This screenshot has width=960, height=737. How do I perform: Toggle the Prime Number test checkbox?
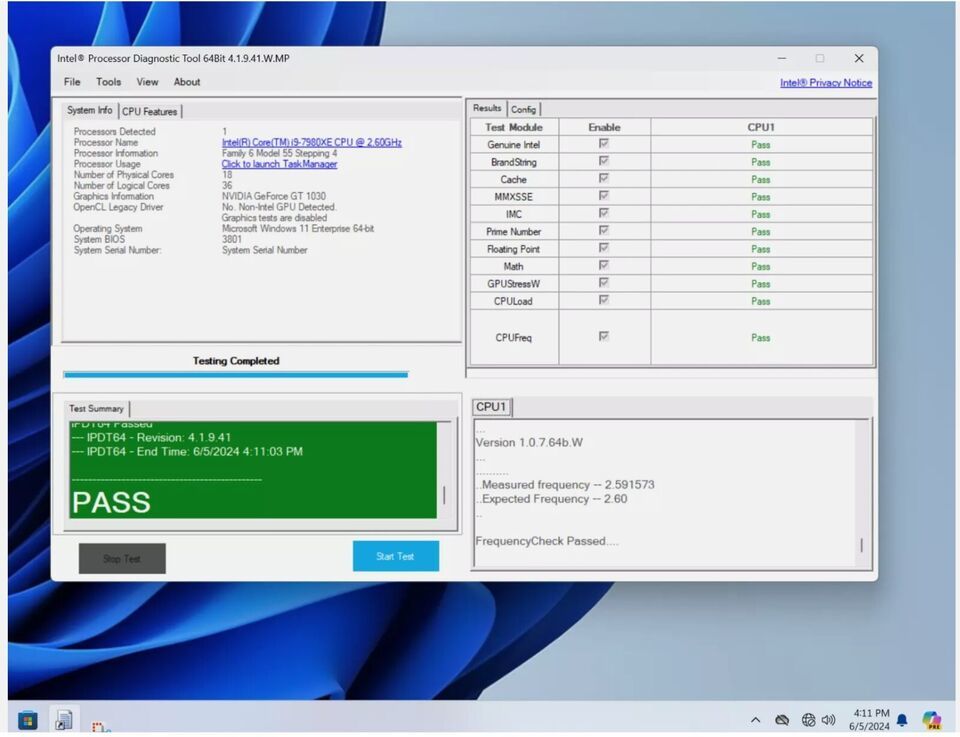click(604, 231)
